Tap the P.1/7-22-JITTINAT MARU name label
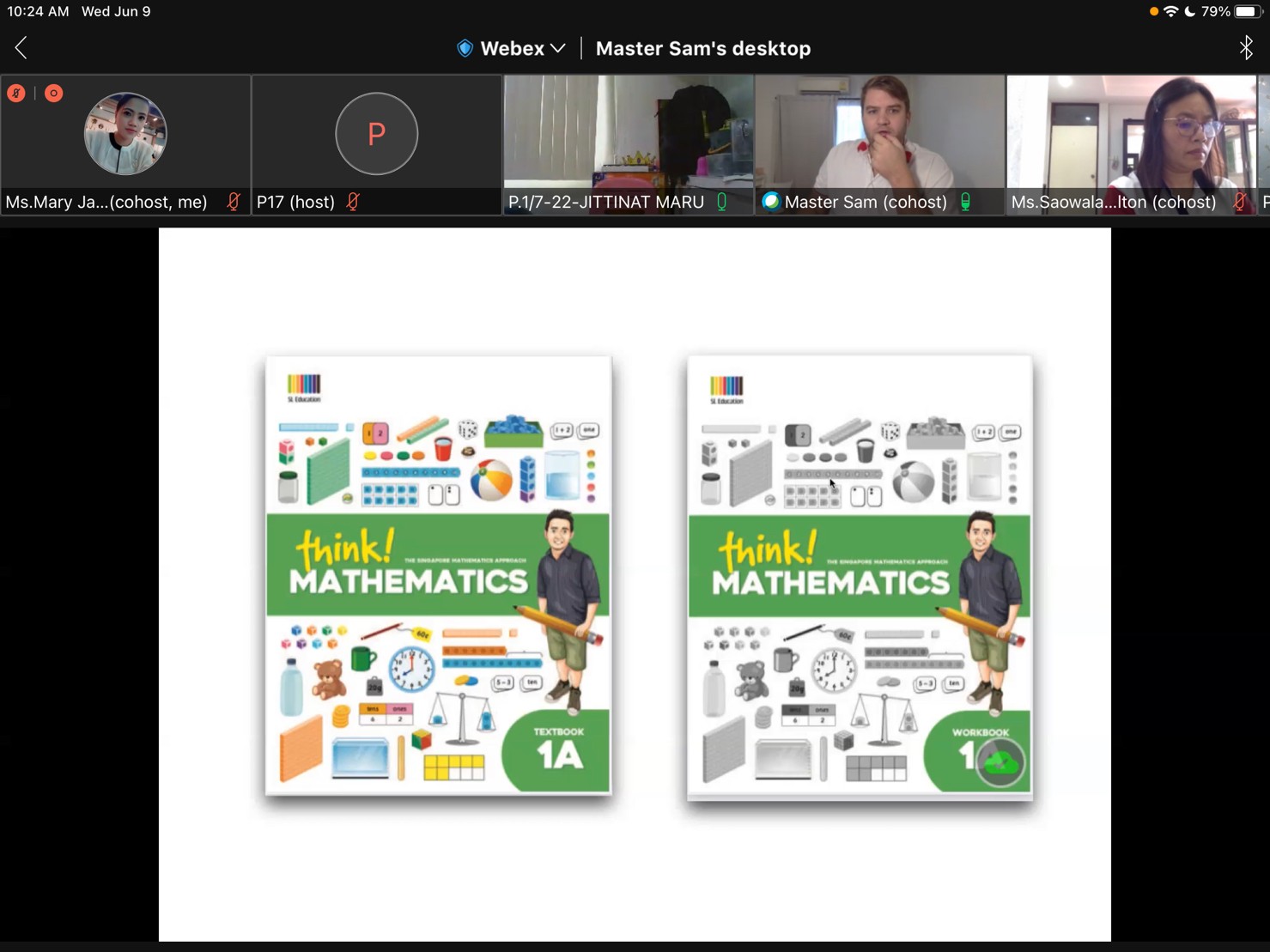Viewport: 1270px width, 952px height. [x=606, y=202]
